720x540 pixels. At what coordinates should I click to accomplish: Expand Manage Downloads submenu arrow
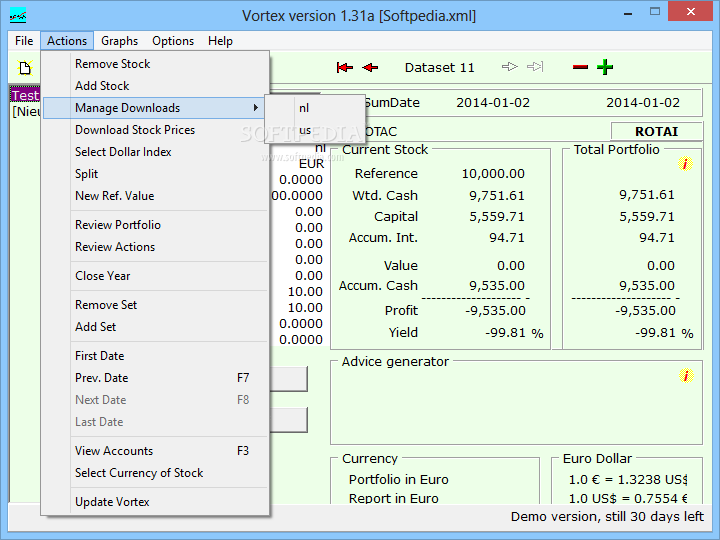[x=255, y=108]
